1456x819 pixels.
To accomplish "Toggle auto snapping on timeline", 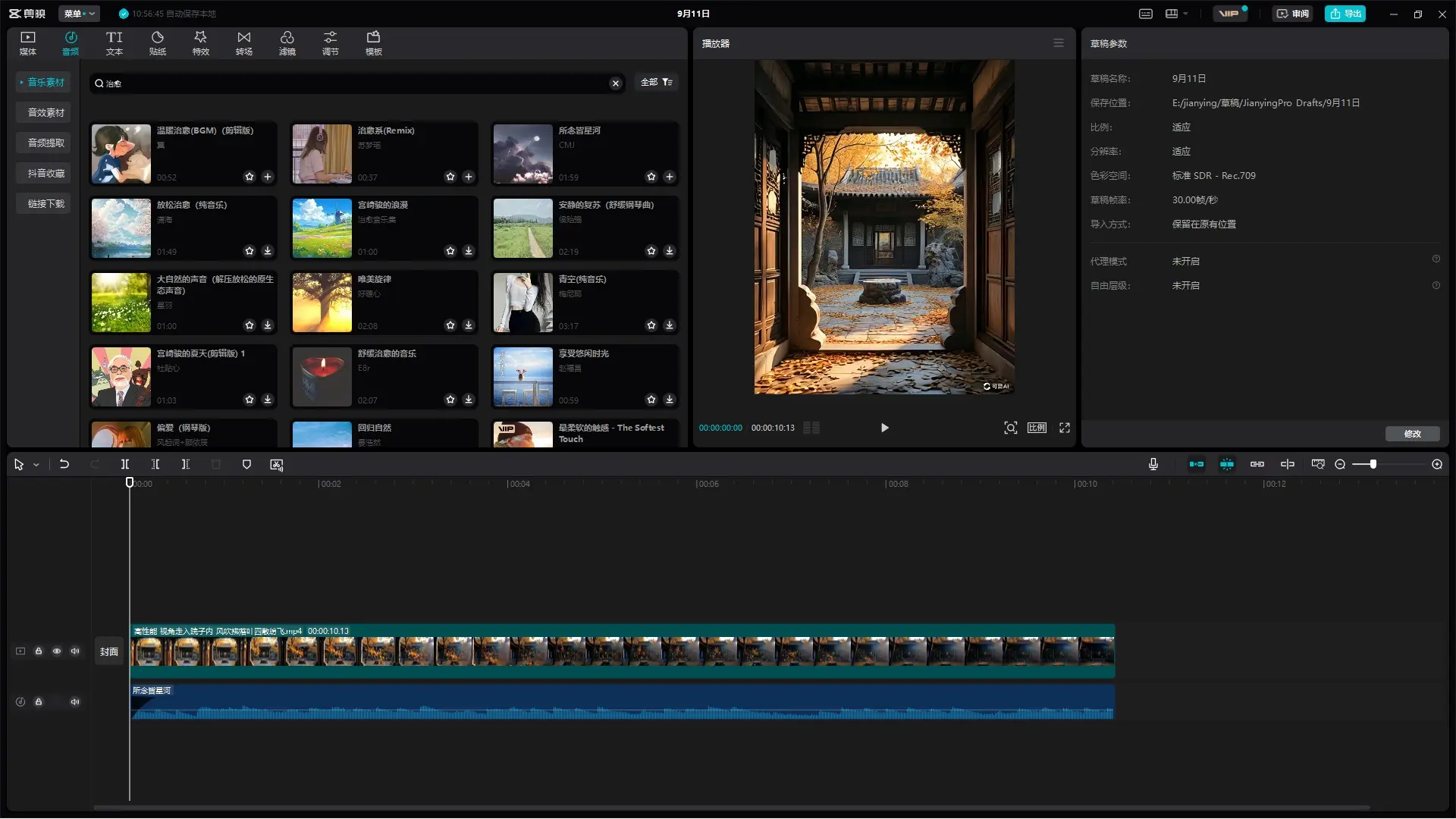I will 1227,464.
